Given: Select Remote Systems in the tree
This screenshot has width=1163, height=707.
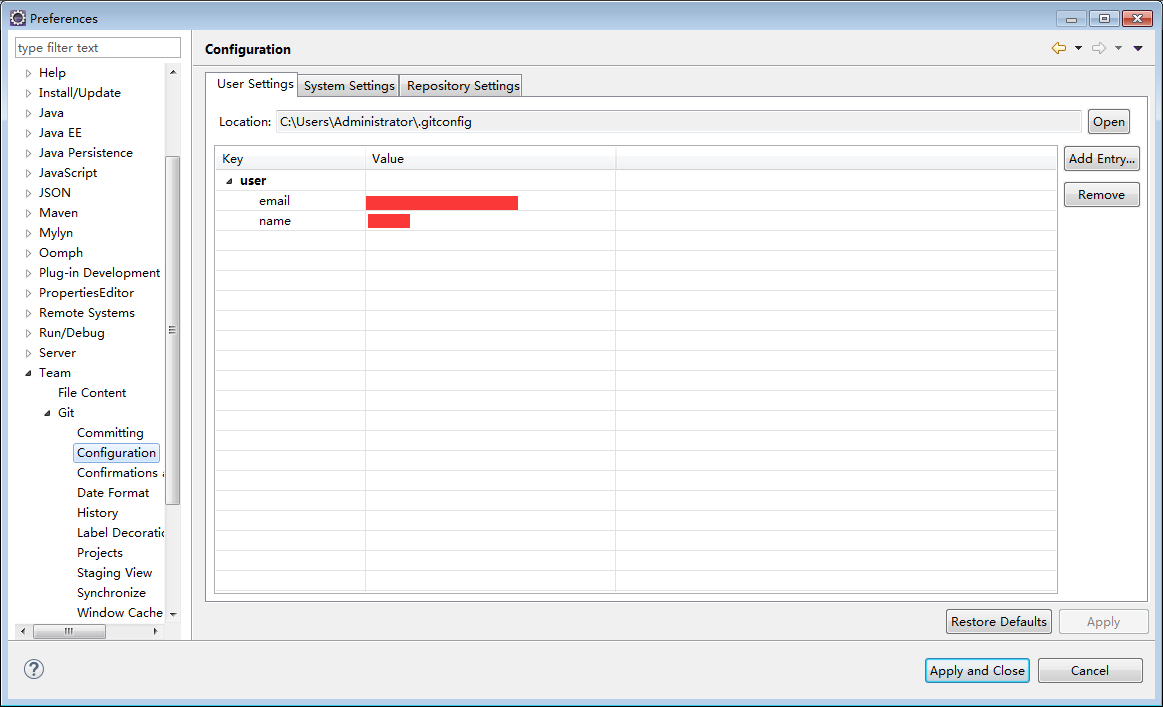Looking at the screenshot, I should (x=87, y=313).
